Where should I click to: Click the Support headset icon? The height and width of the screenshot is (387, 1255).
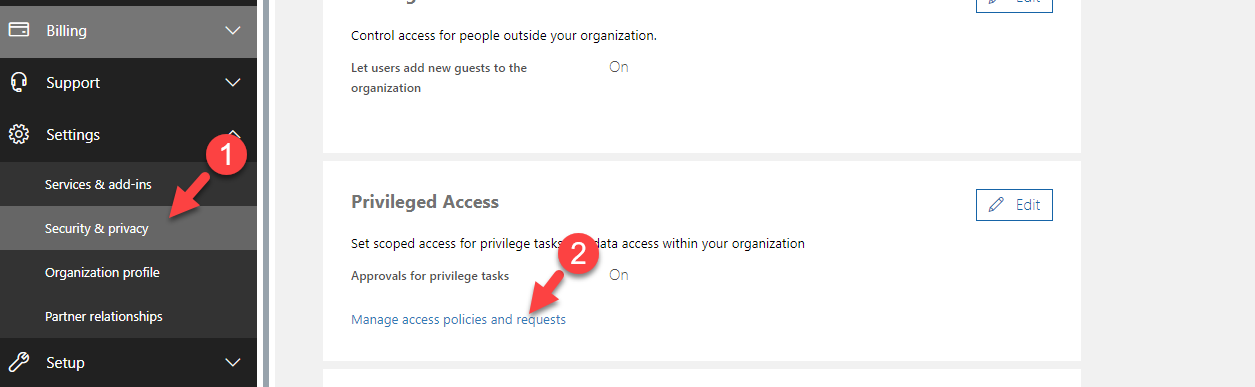tap(19, 83)
